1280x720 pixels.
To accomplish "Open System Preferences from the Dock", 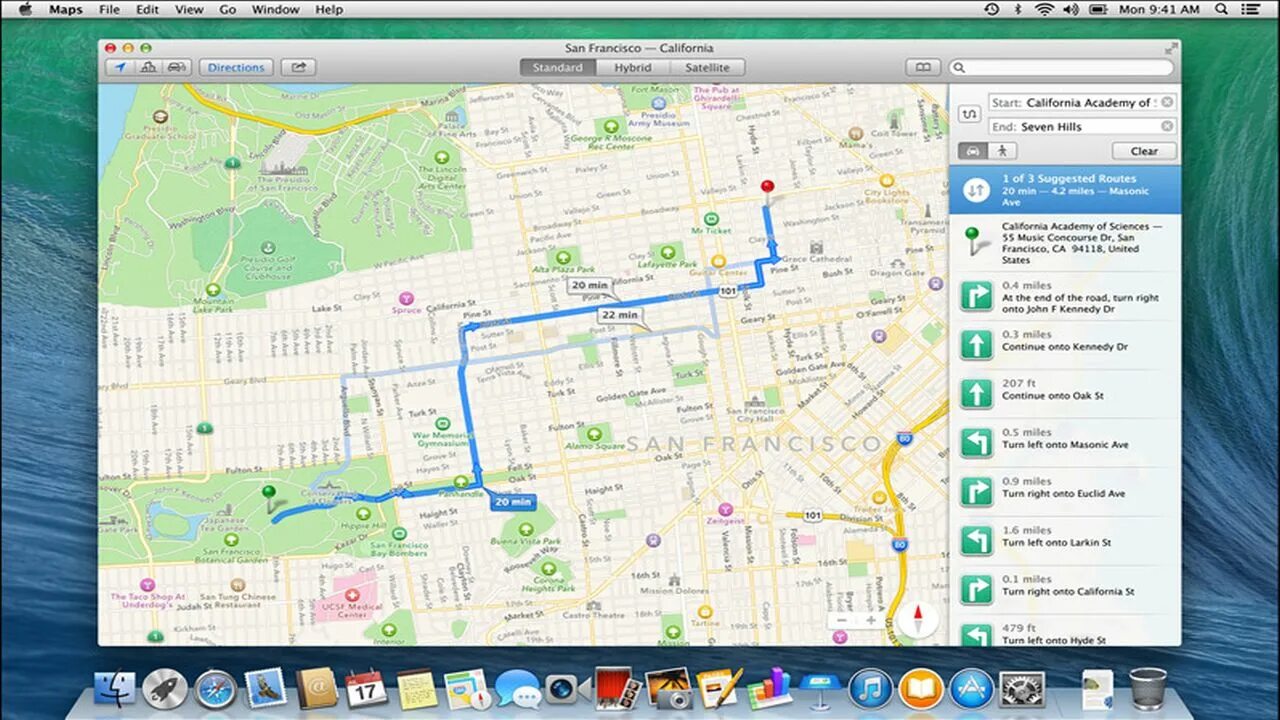I will pyautogui.click(x=1022, y=689).
